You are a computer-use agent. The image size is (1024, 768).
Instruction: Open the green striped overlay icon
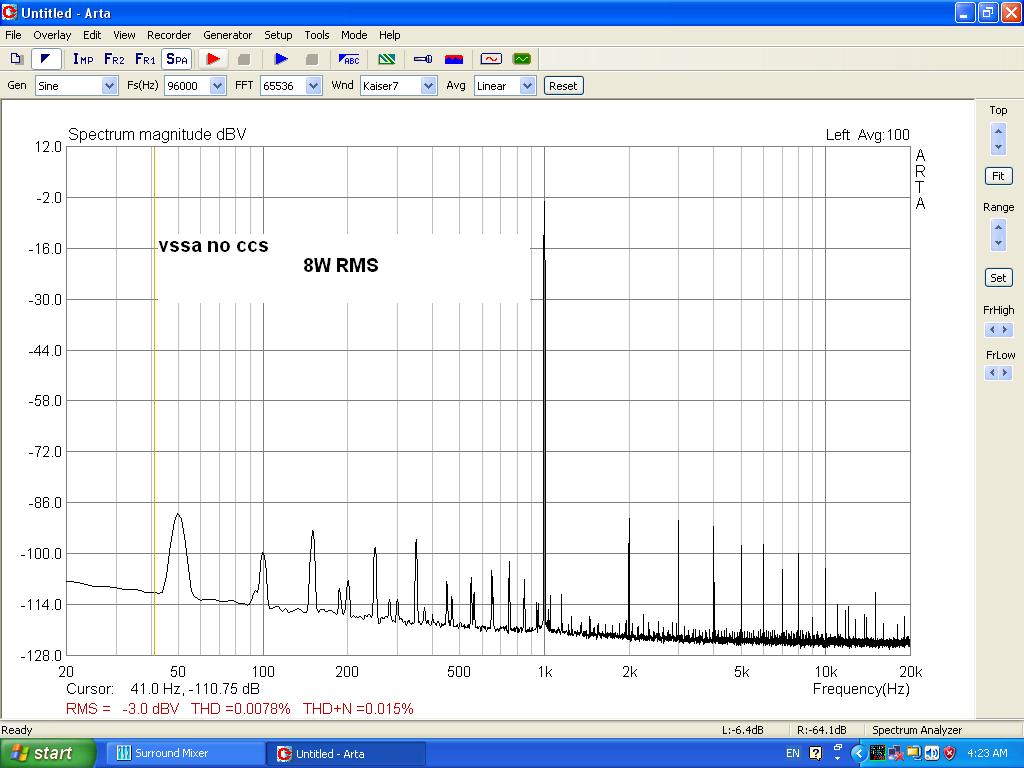(x=387, y=59)
